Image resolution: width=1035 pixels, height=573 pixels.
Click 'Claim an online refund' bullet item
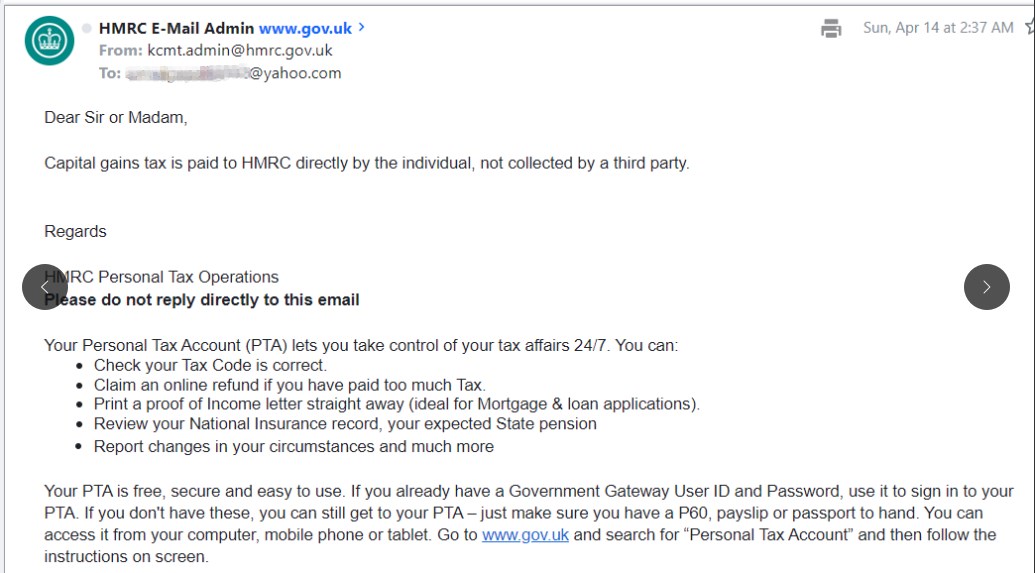click(x=289, y=385)
